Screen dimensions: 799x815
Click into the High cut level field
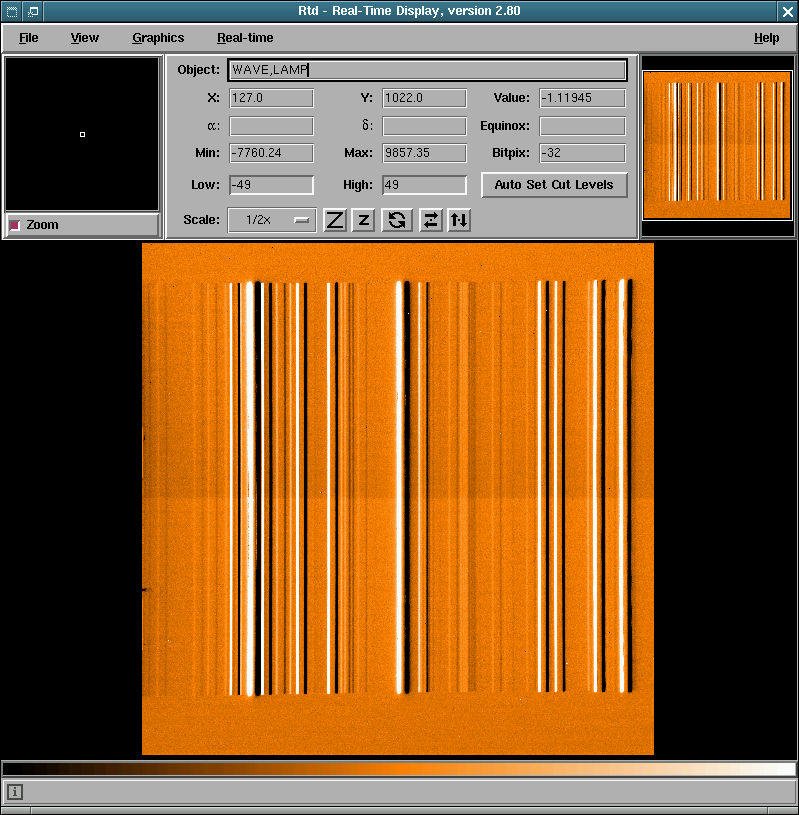tap(424, 185)
